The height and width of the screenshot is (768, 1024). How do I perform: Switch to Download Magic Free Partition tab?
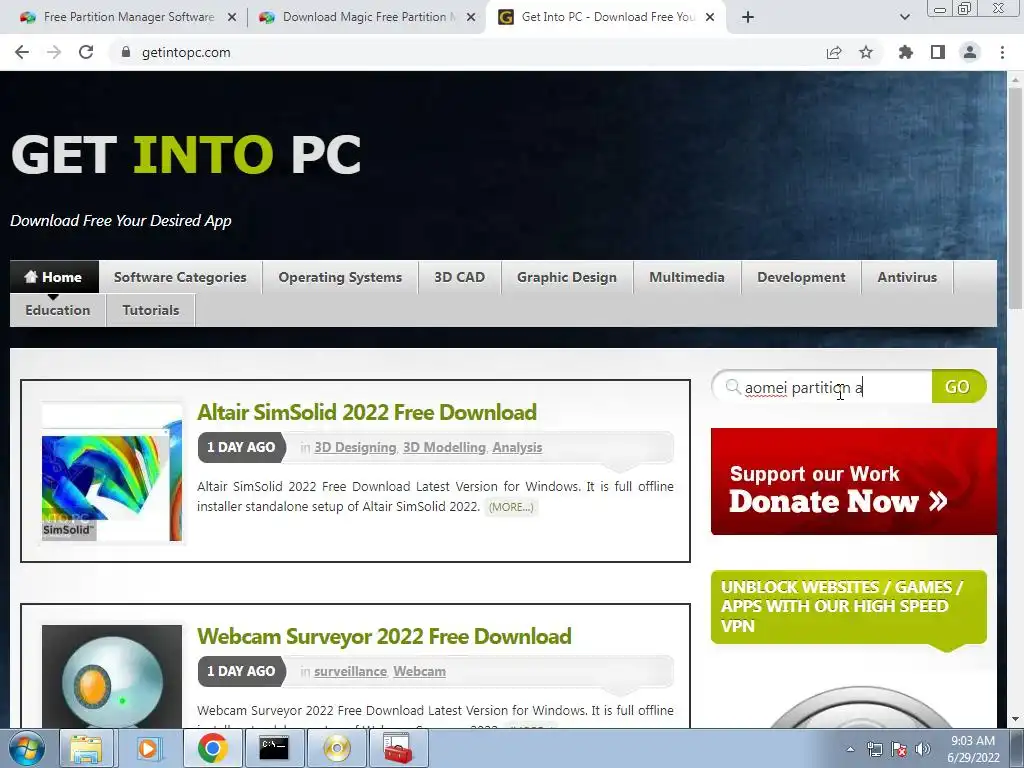(366, 17)
